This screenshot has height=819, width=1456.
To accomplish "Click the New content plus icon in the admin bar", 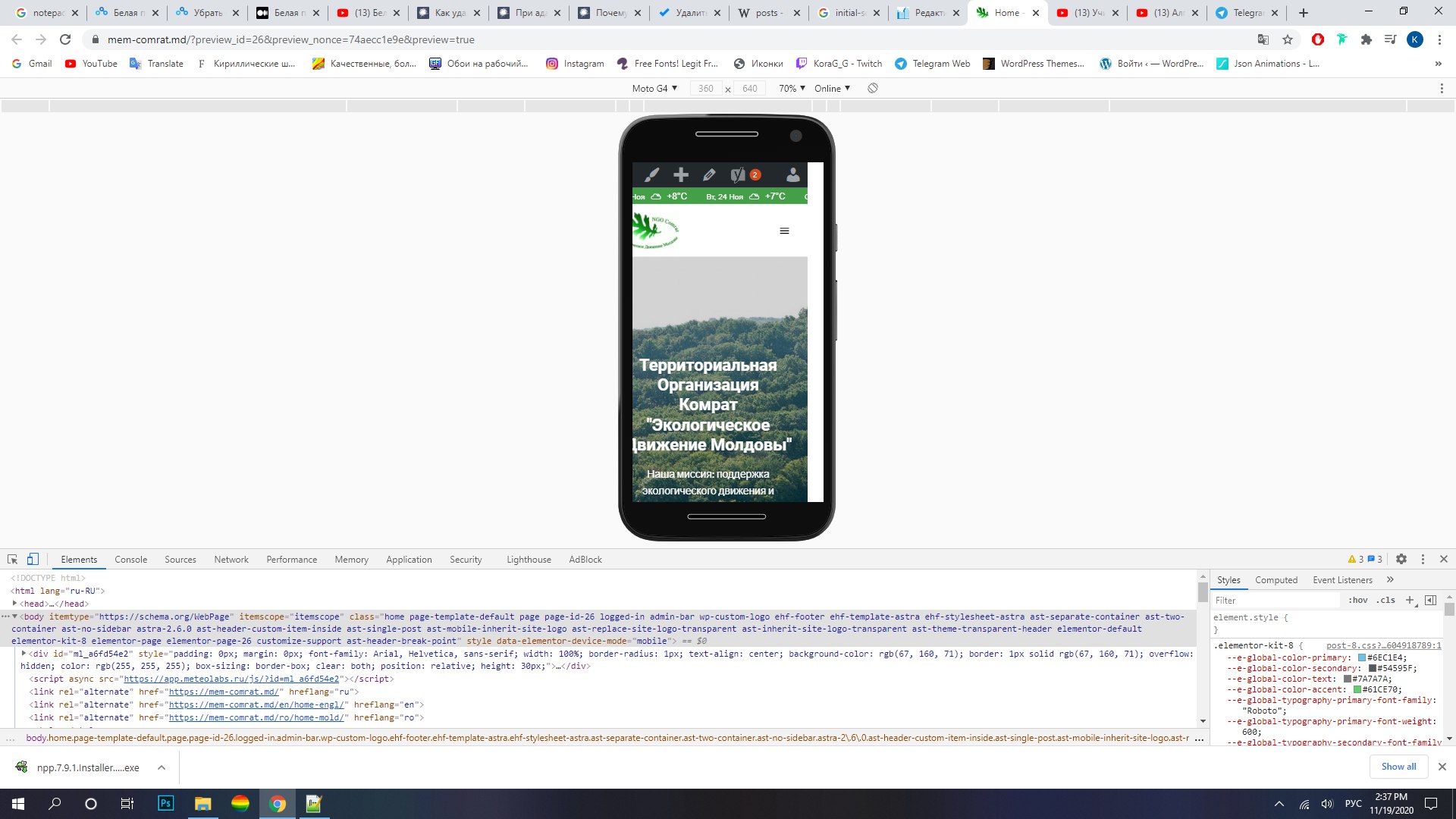I will (x=681, y=175).
